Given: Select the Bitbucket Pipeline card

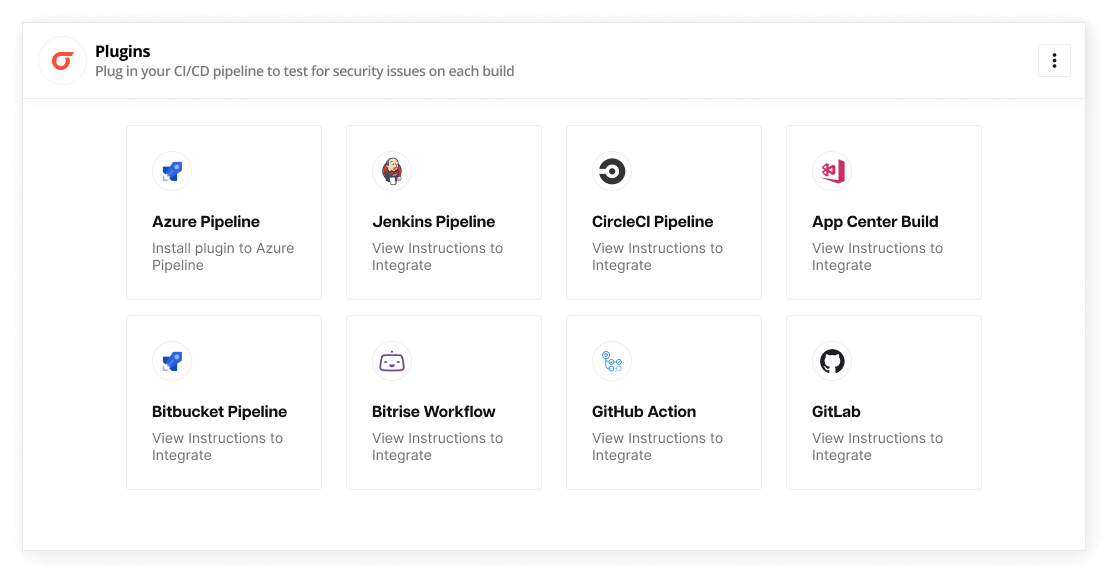Looking at the screenshot, I should point(223,402).
